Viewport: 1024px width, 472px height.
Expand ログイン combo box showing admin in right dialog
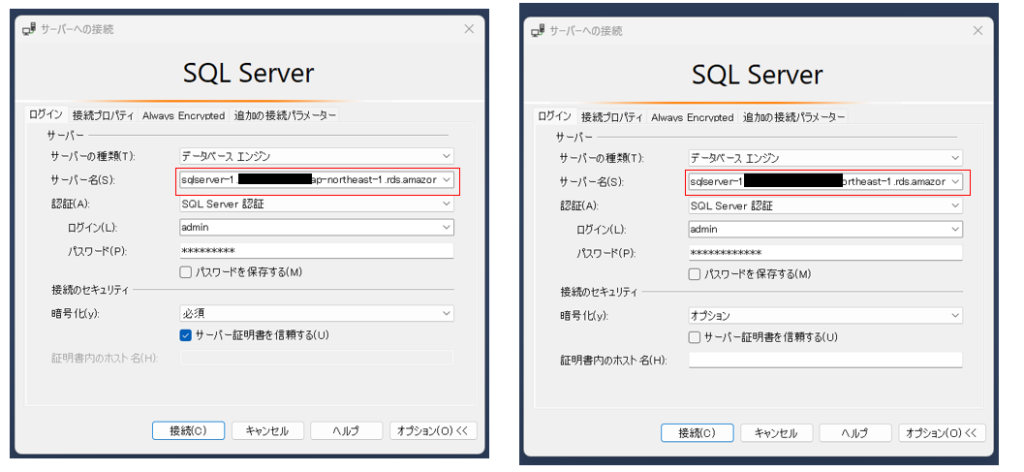955,229
